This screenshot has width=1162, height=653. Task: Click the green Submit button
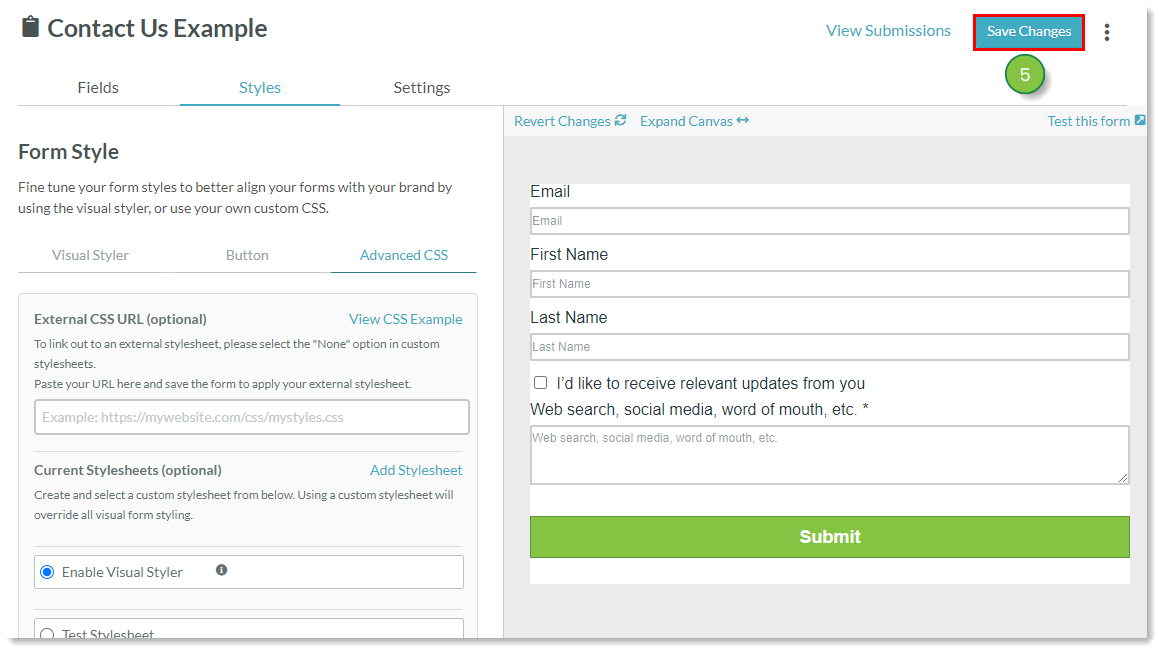[x=829, y=537]
